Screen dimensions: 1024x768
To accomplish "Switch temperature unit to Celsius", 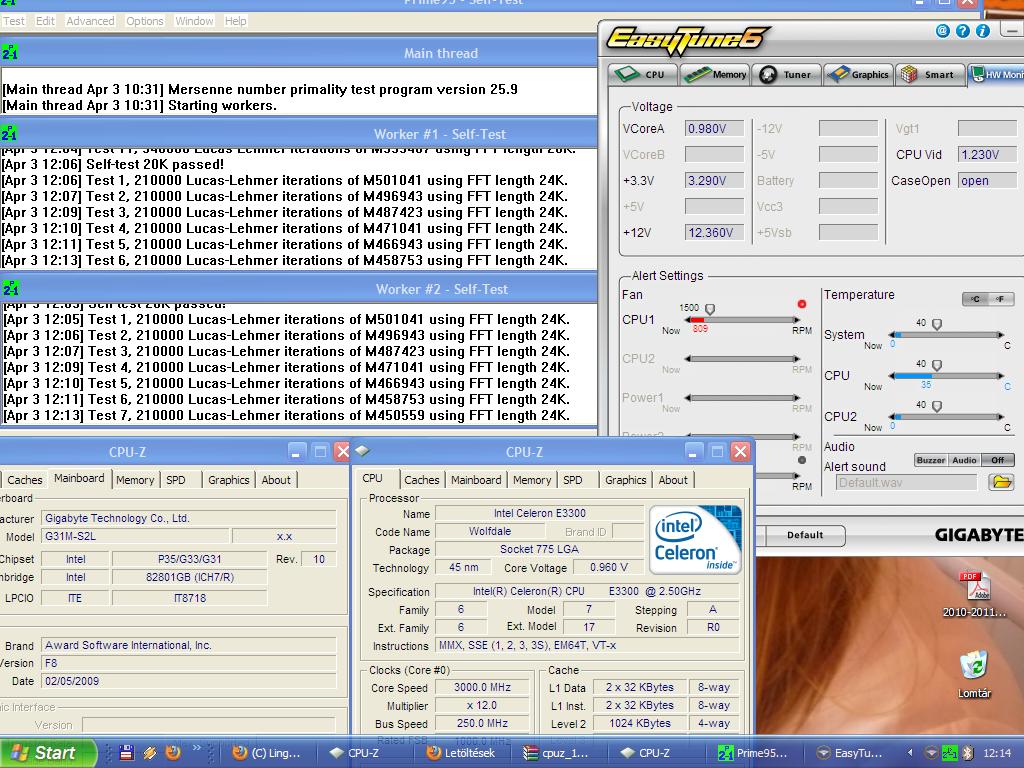I will click(975, 299).
